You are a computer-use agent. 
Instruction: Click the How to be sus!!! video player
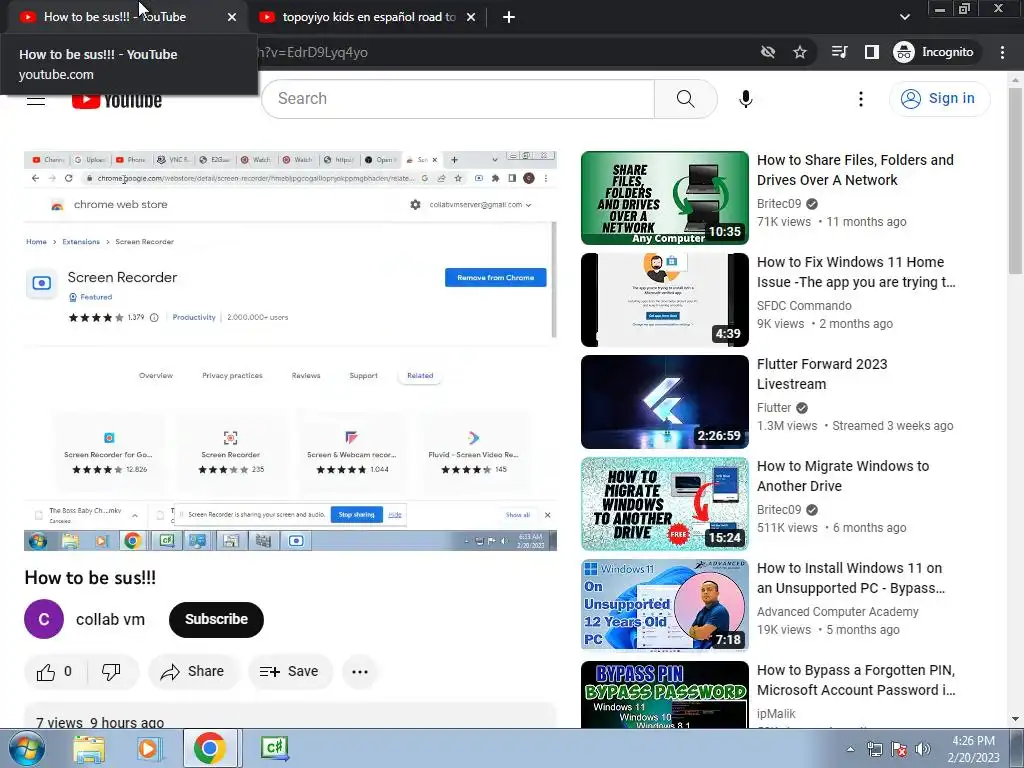click(291, 351)
